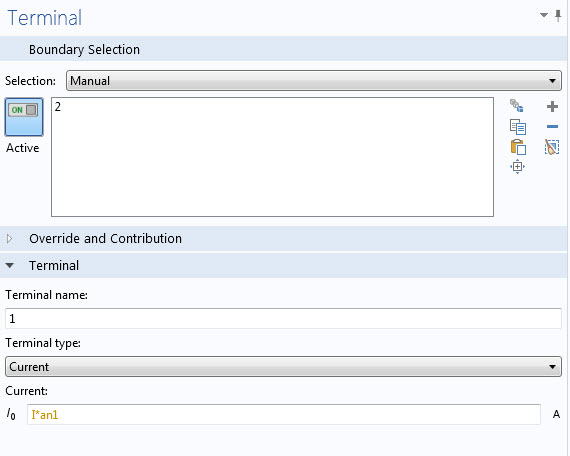Collapse the Terminal section triangle
This screenshot has width=570, height=456.
tap(10, 265)
